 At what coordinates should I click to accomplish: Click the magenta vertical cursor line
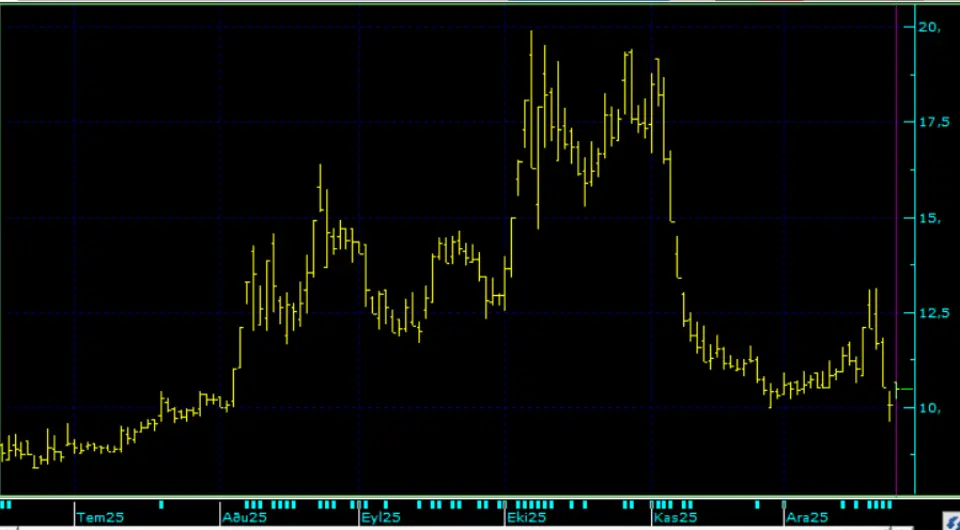pyautogui.click(x=896, y=250)
